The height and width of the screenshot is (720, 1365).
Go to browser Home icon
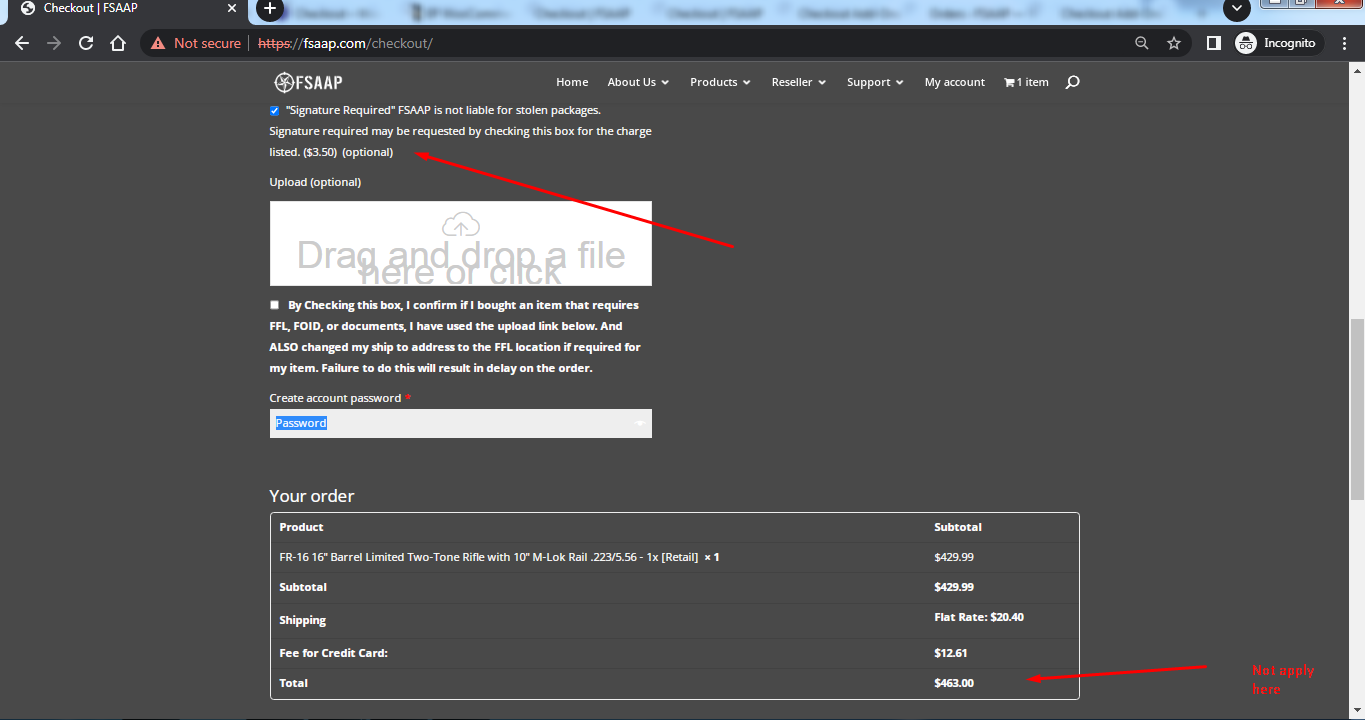pos(118,43)
